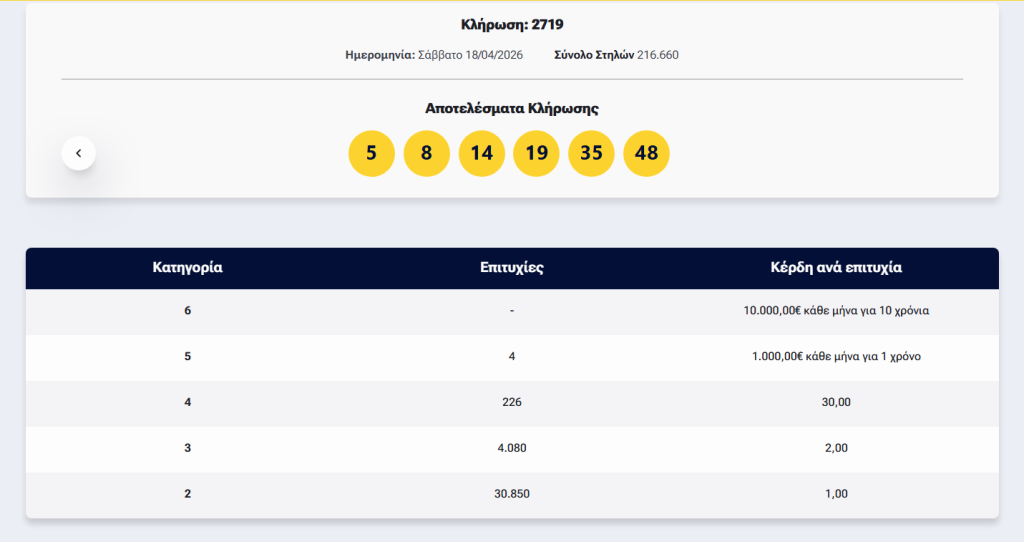Click the yellow ball number 5
Viewport: 1024px width, 542px height.
click(x=371, y=153)
